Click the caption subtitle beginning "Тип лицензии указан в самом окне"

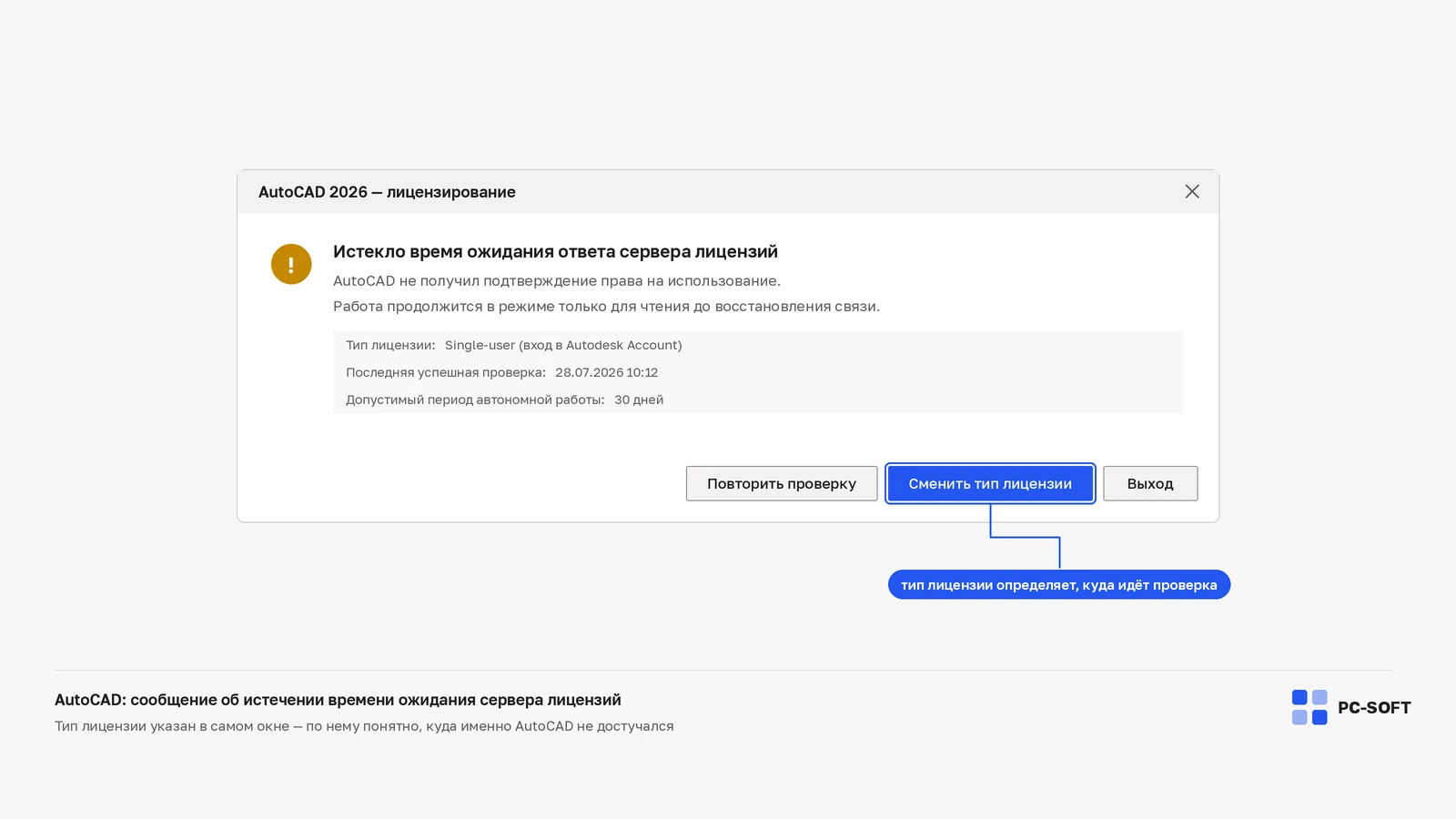(x=364, y=726)
